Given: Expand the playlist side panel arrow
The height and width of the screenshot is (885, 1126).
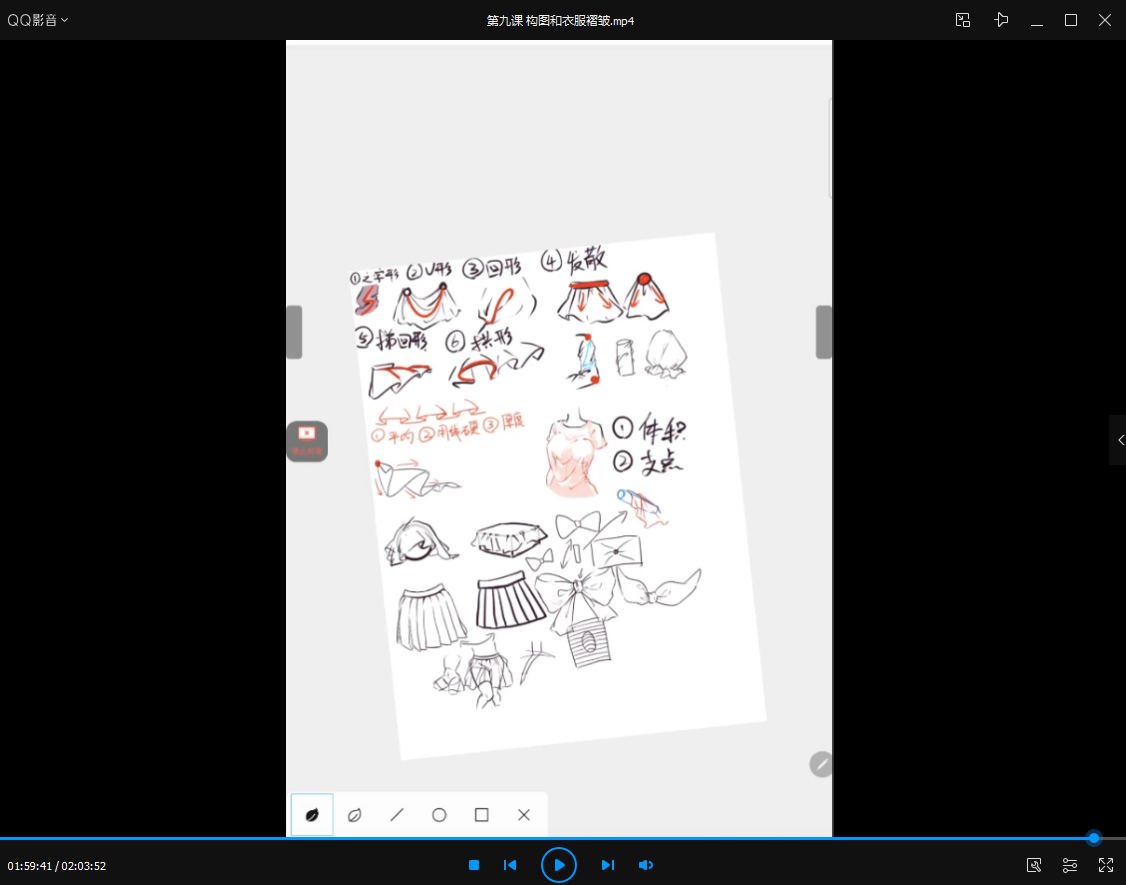Looking at the screenshot, I should pyautogui.click(x=1120, y=440).
